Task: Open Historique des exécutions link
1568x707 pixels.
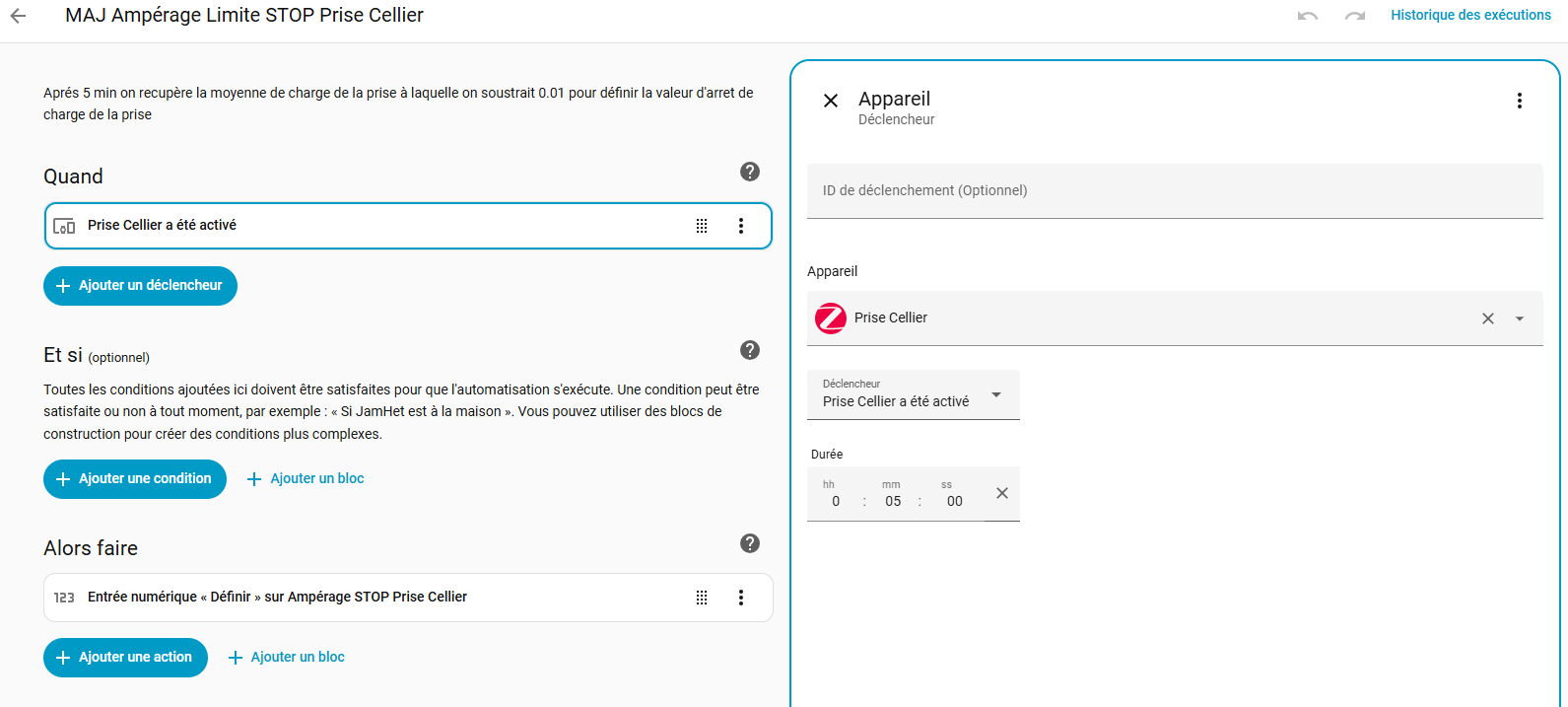Action: (x=1470, y=15)
